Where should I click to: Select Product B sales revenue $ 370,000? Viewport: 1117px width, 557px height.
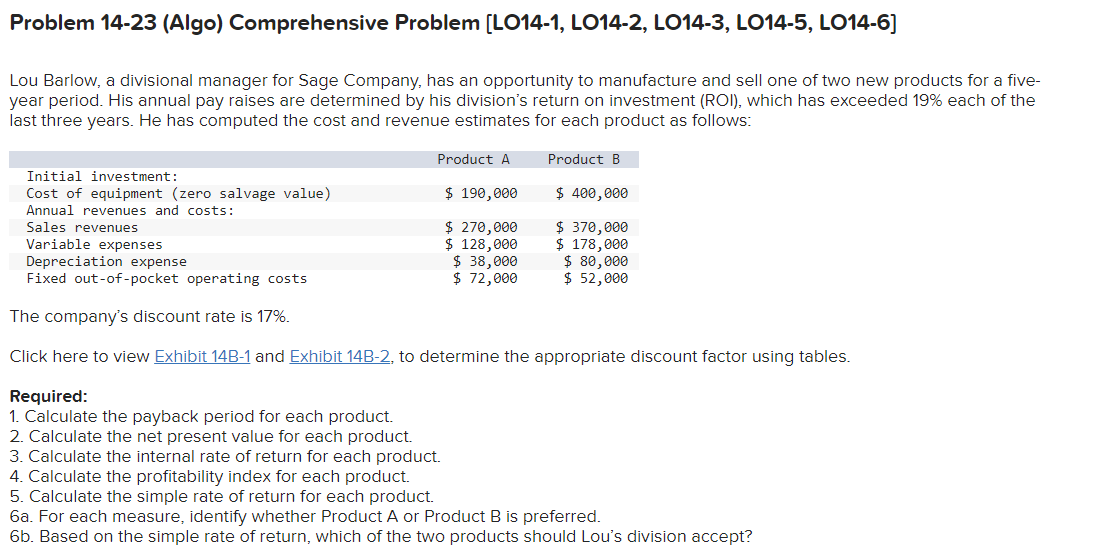point(591,227)
